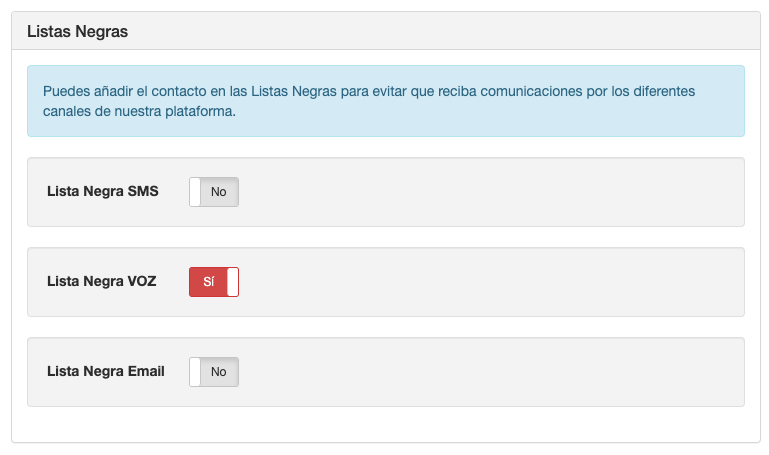Click the "Listas Negras" panel title

click(77, 31)
